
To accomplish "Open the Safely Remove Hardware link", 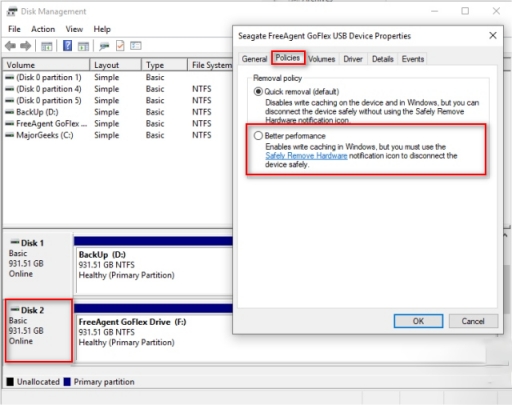I will click(x=306, y=156).
